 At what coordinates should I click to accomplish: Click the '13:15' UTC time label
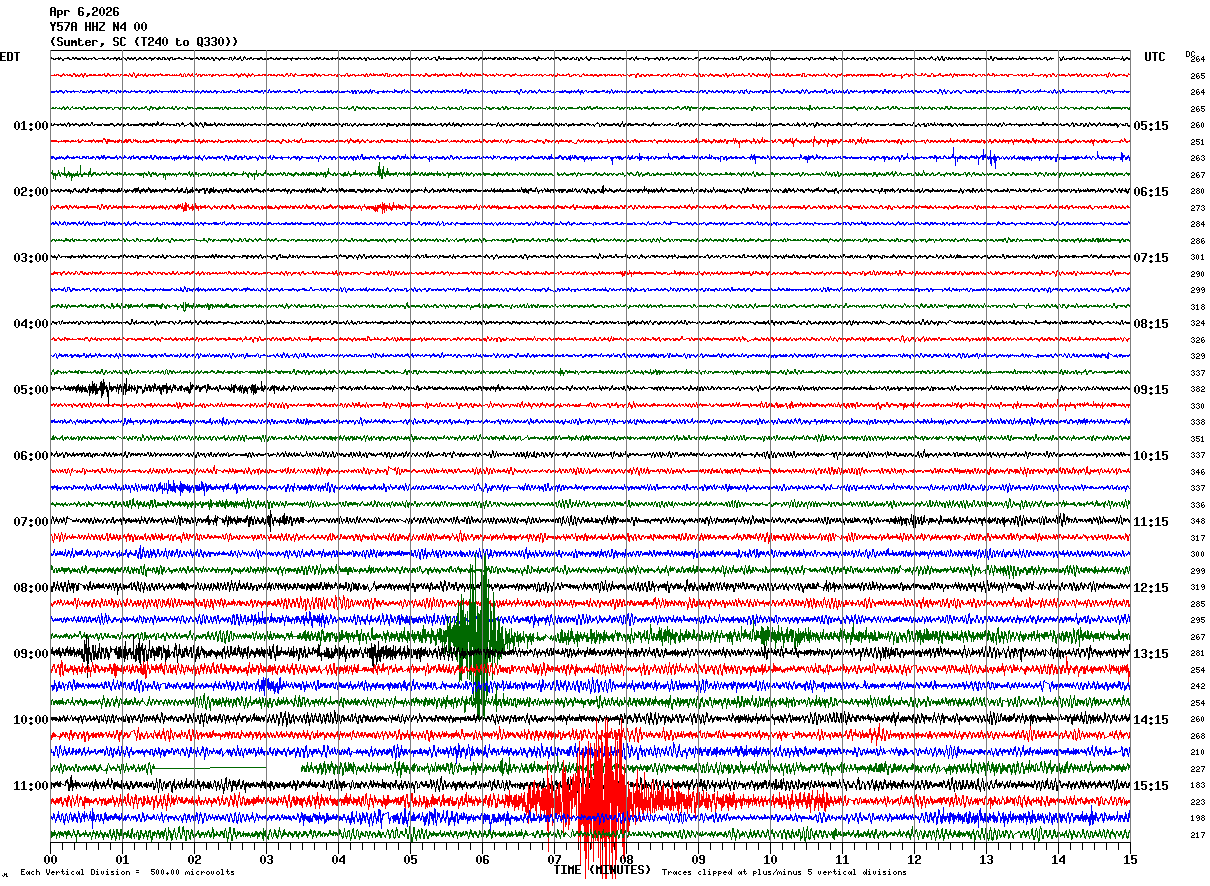point(1151,654)
